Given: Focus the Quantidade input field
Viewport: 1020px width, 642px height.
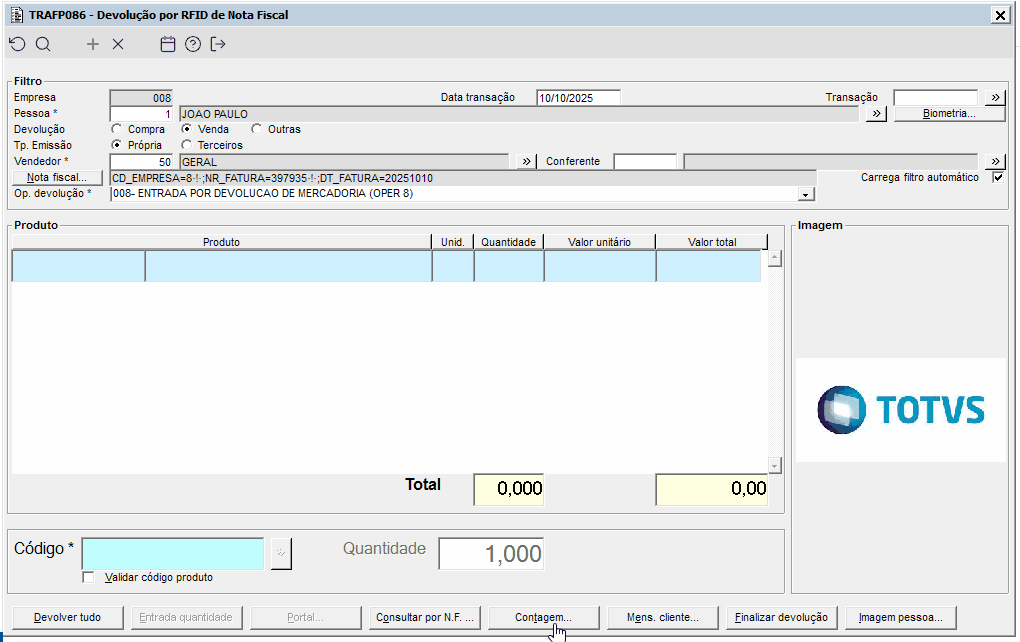Looking at the screenshot, I should tap(491, 554).
